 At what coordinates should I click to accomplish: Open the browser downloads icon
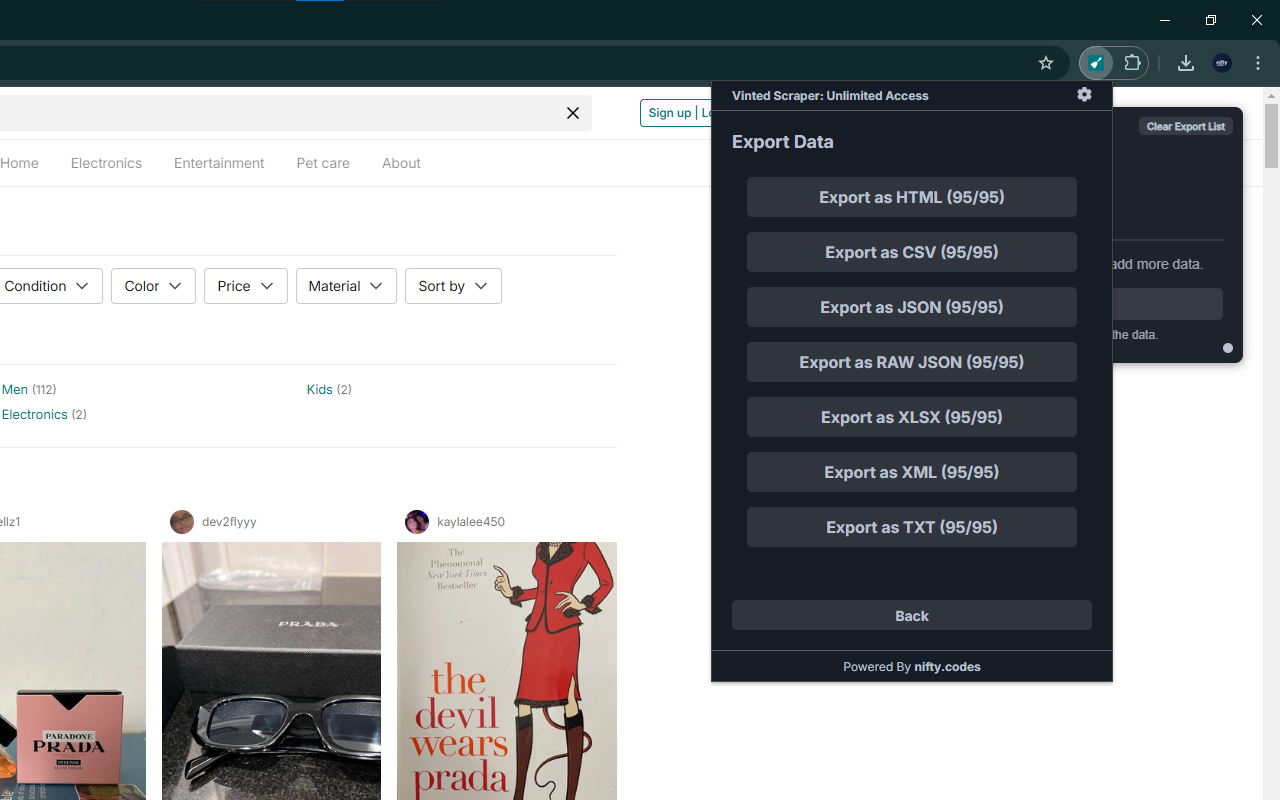1185,63
